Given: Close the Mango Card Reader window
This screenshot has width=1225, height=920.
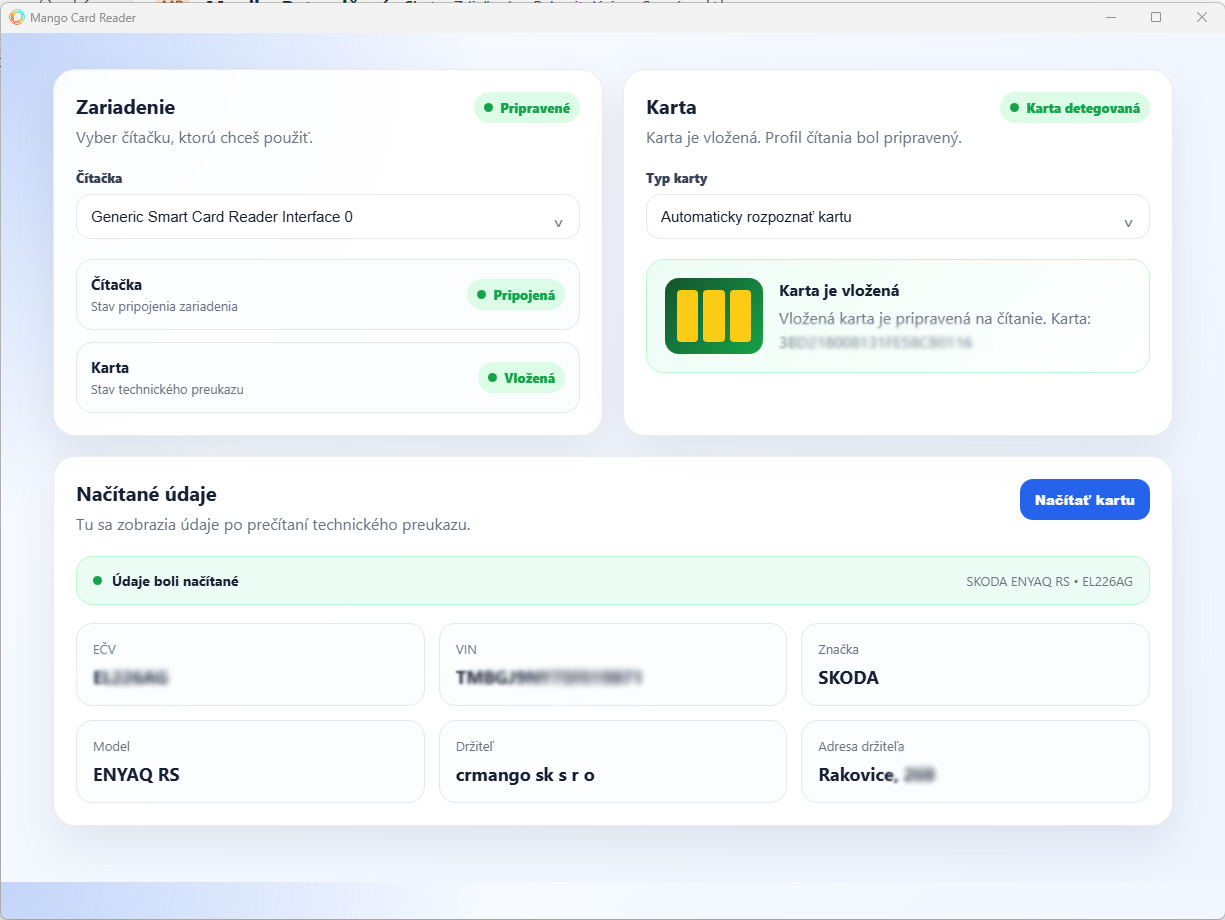Looking at the screenshot, I should point(1202,17).
